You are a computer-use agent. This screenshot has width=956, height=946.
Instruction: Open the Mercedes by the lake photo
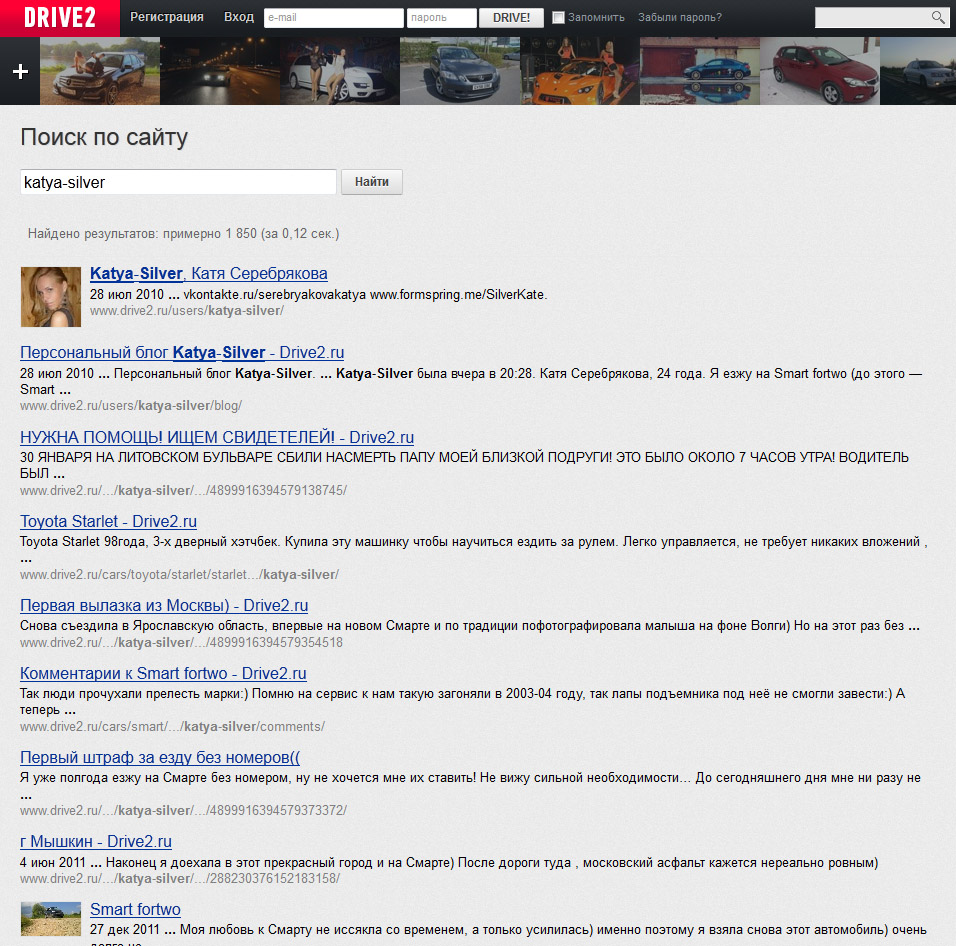[100, 71]
